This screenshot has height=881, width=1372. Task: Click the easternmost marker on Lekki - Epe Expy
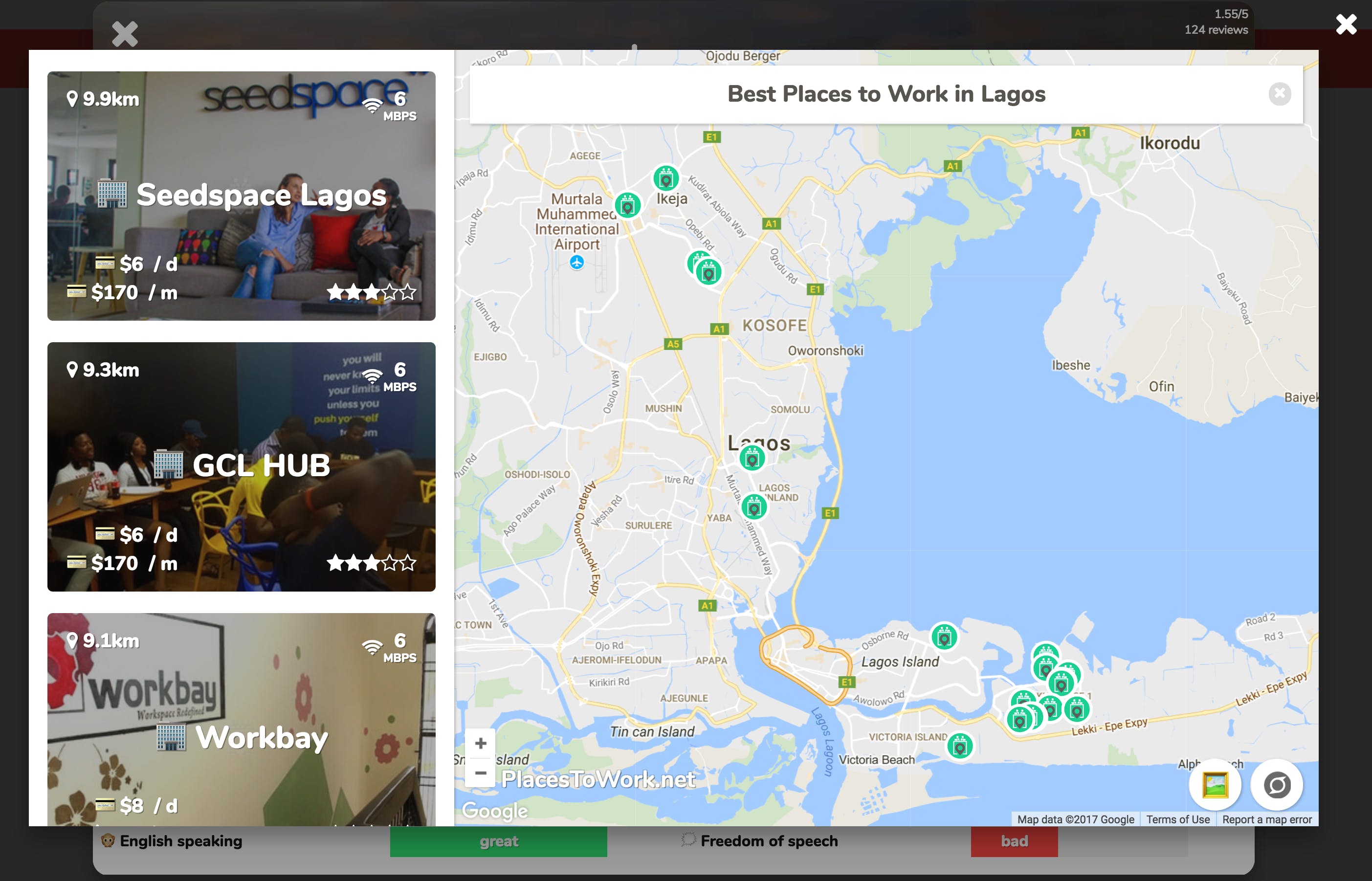(x=1077, y=710)
